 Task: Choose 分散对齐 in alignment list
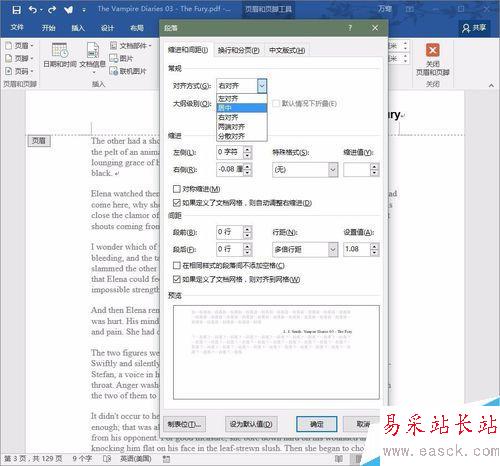point(242,136)
